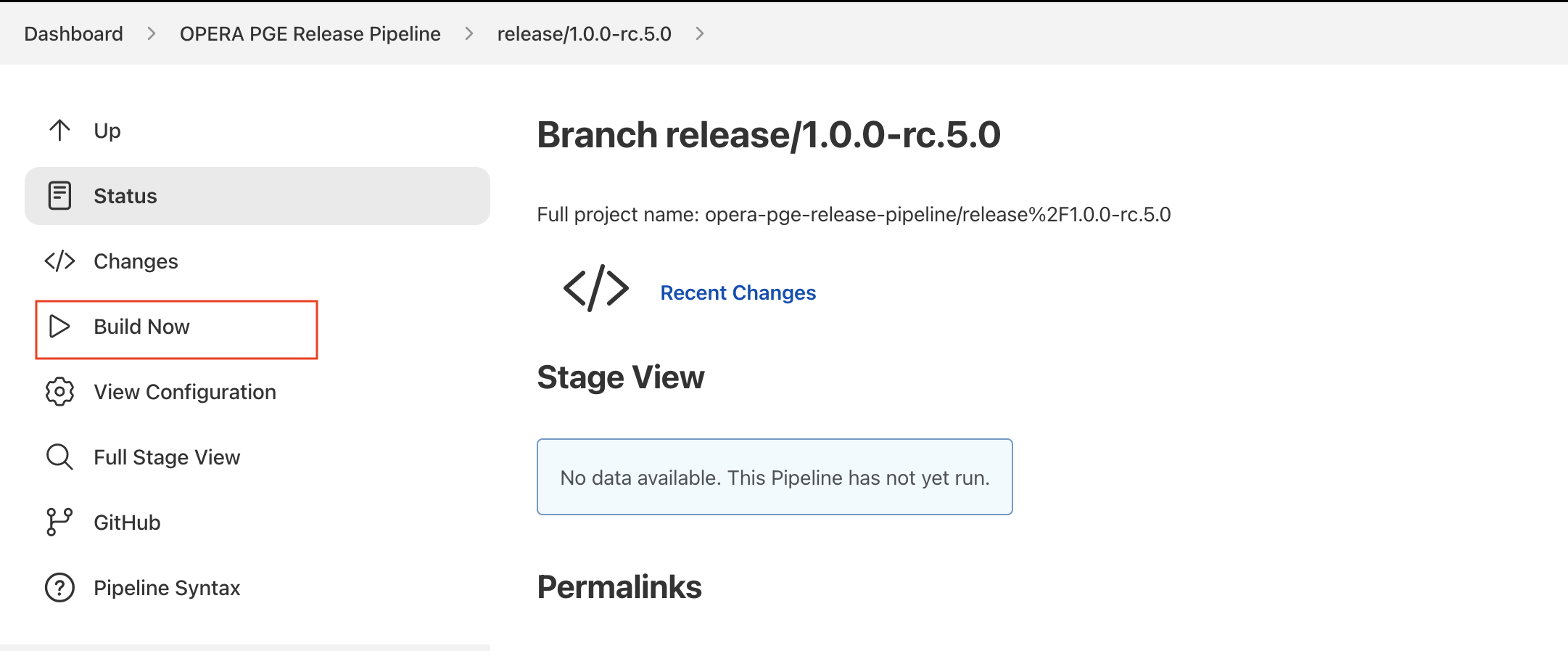Go up one level using Up label
The width and height of the screenshot is (1568, 651).
point(107,131)
